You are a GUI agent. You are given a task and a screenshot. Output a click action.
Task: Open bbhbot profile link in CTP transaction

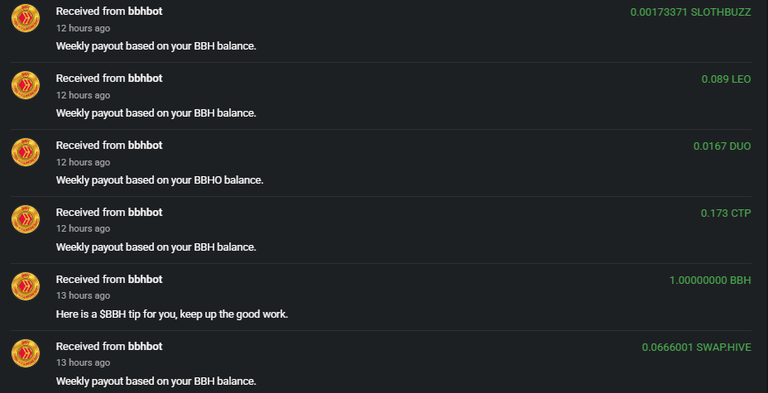click(145, 212)
